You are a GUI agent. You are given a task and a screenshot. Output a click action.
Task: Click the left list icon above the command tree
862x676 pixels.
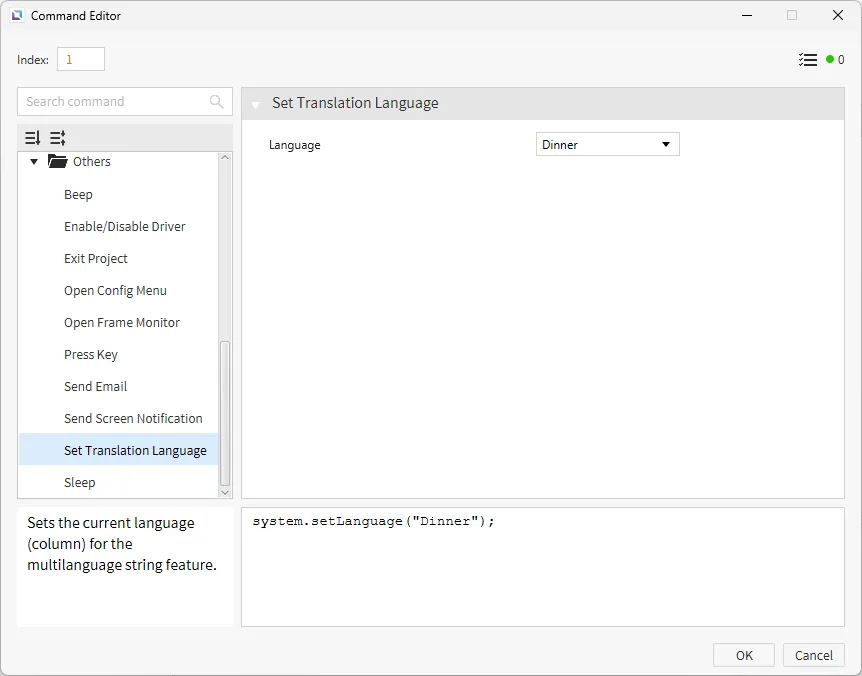tap(33, 138)
